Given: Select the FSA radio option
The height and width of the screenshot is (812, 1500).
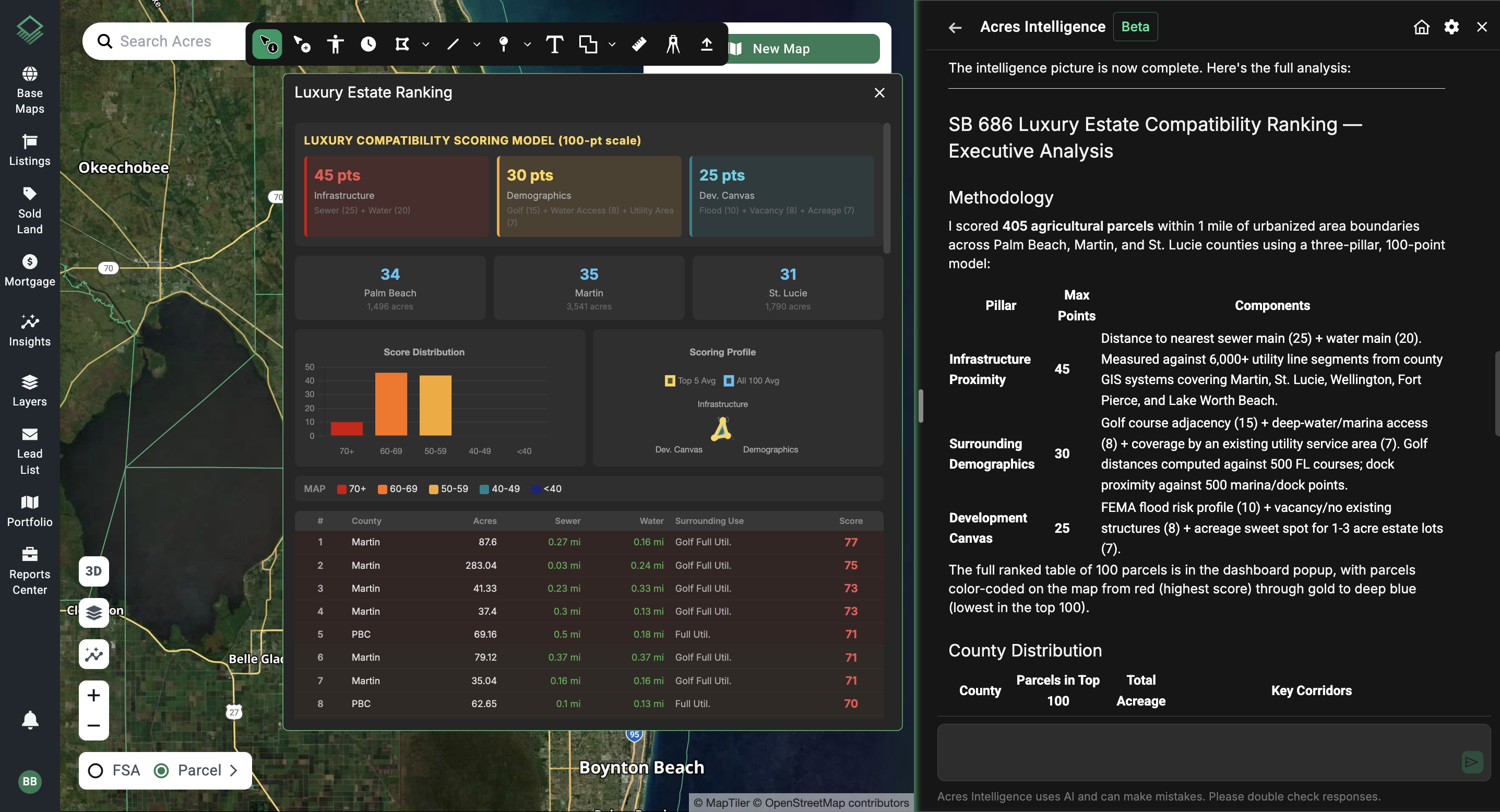Looking at the screenshot, I should 96,770.
